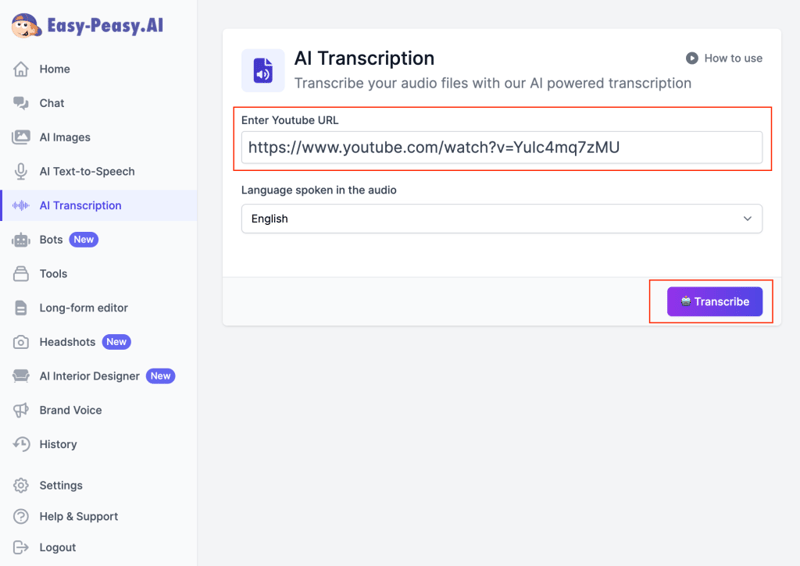The height and width of the screenshot is (566, 800).
Task: Click the Youtube URL input field
Action: click(501, 148)
